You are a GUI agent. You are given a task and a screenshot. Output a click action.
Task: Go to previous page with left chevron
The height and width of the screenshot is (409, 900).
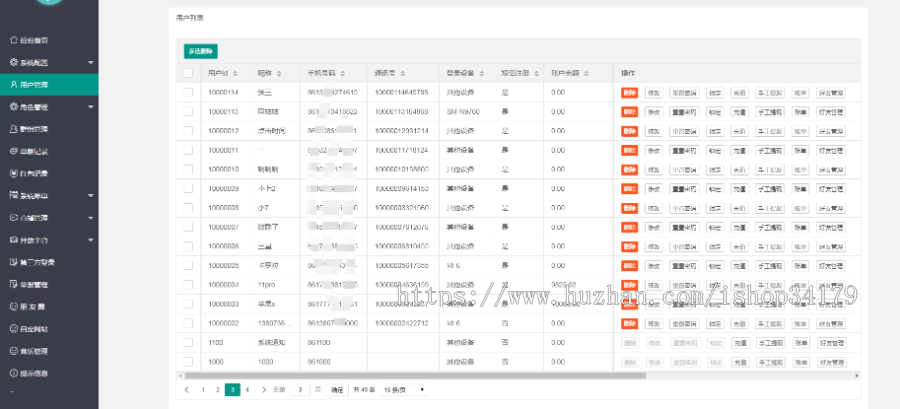coord(187,389)
